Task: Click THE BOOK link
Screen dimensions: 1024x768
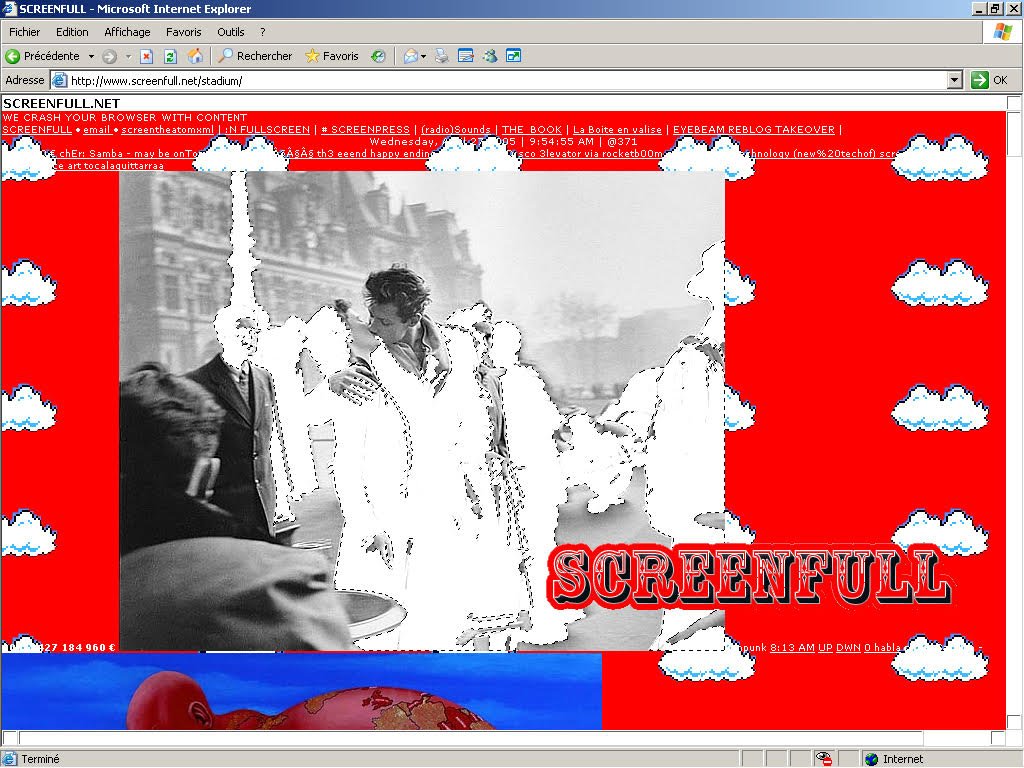Action: (x=532, y=129)
